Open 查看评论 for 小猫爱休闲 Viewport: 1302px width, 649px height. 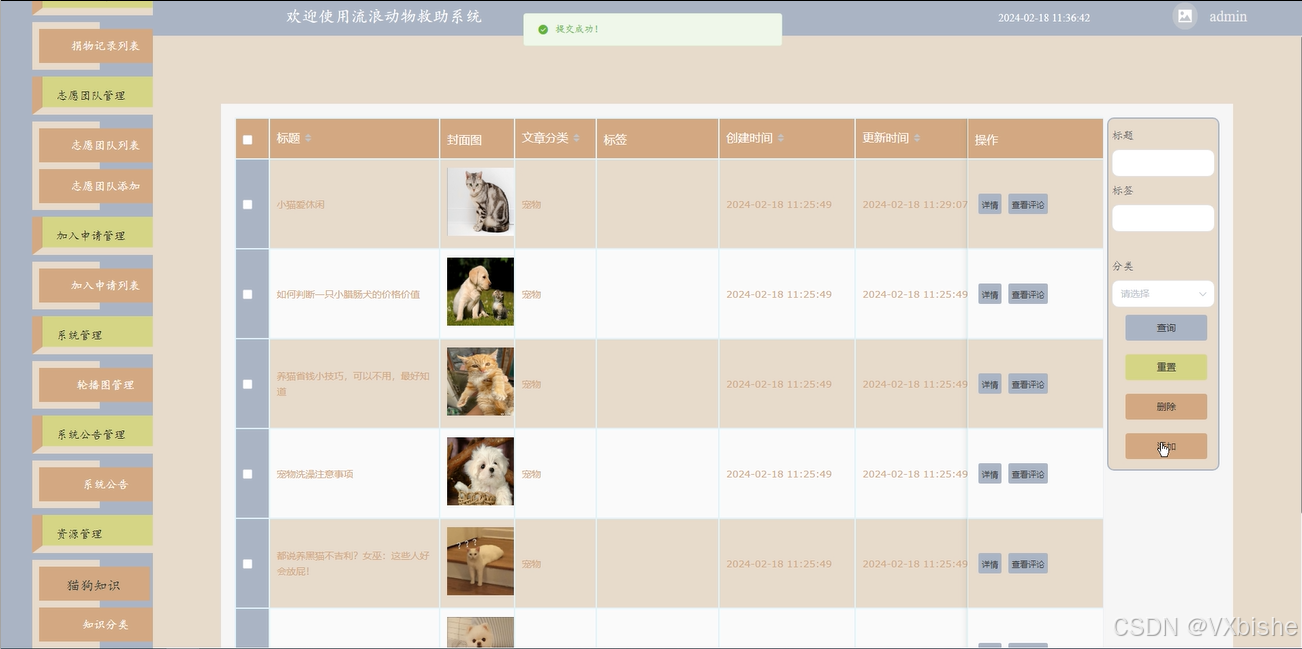tap(1028, 204)
